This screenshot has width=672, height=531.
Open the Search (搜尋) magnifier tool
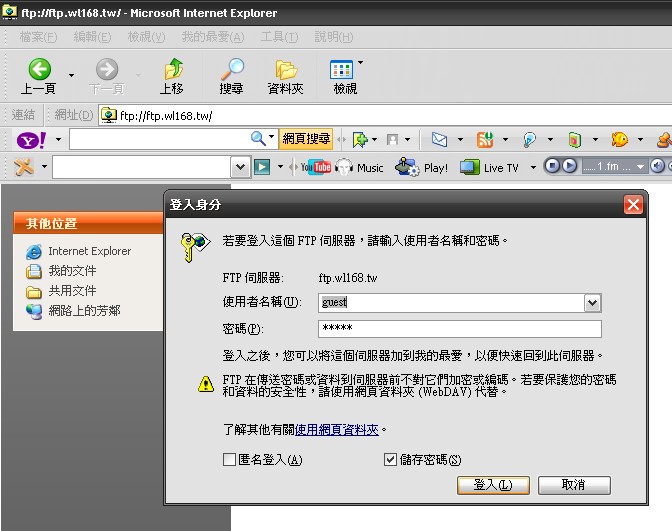coord(231,69)
